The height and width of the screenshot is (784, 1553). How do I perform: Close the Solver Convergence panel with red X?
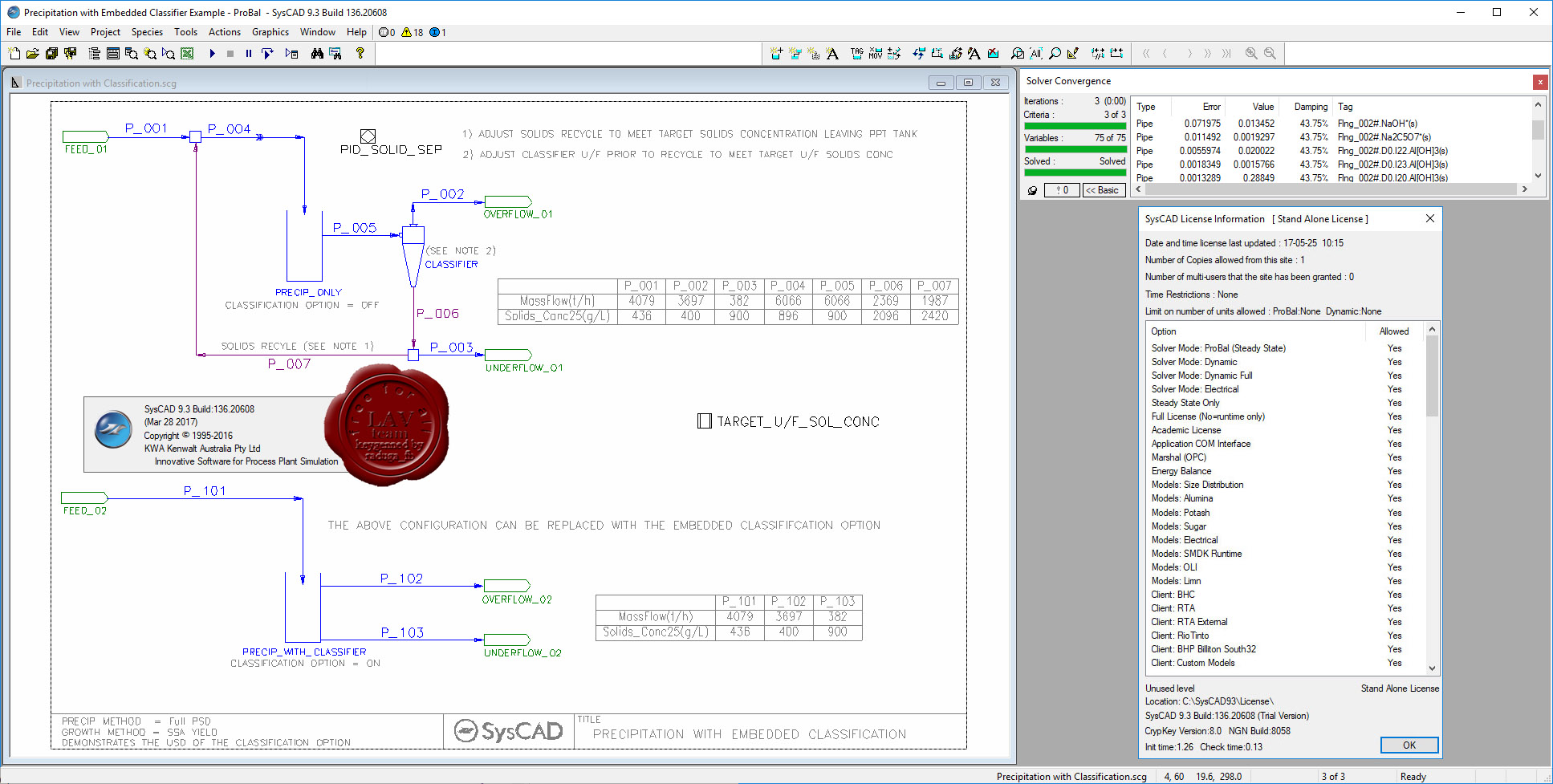point(1539,82)
